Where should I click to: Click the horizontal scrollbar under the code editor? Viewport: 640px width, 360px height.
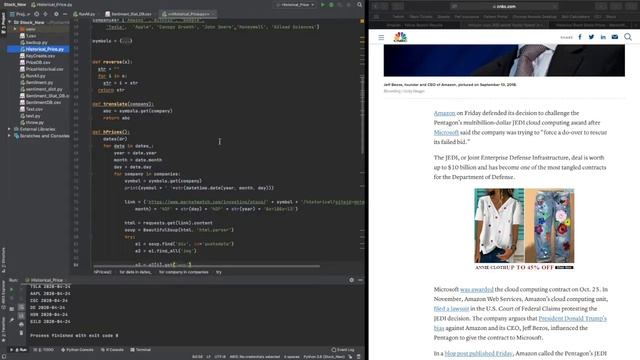(x=206, y=266)
